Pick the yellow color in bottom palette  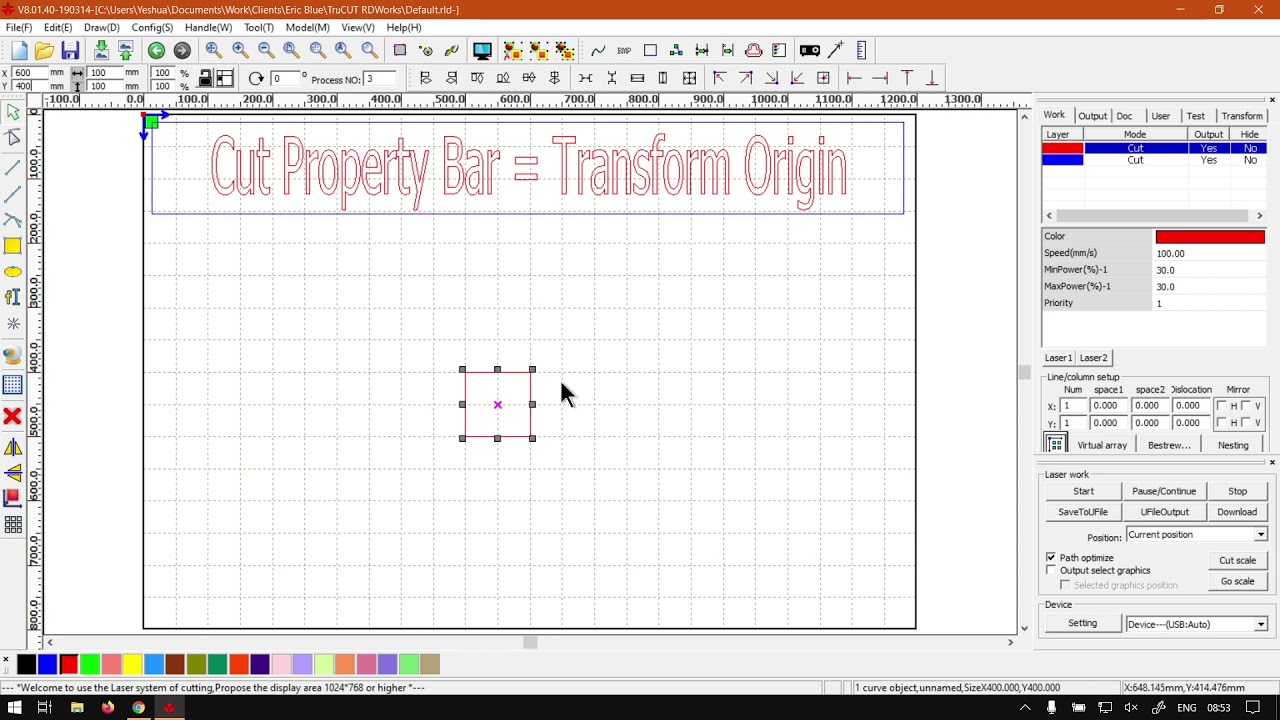(x=132, y=664)
